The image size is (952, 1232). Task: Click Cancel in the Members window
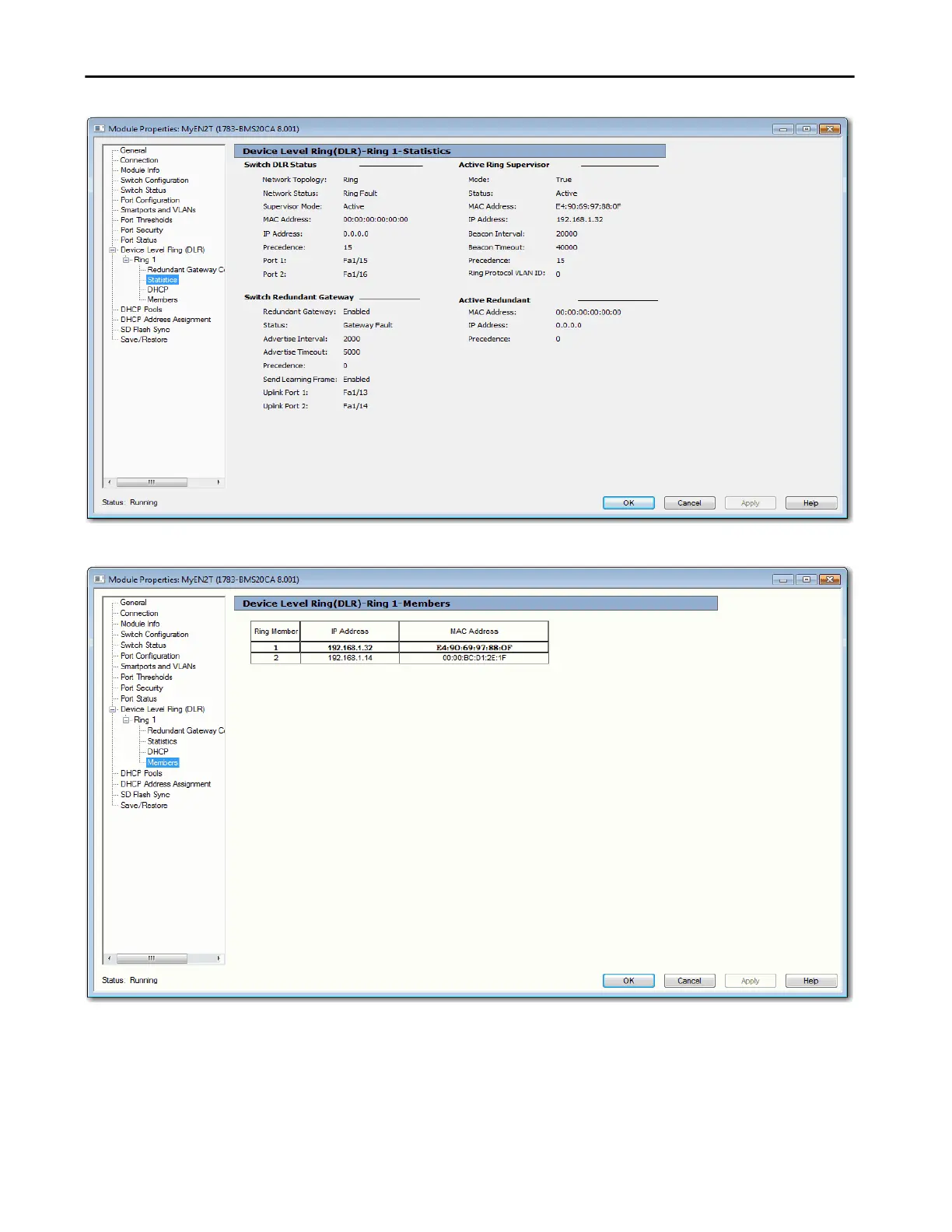click(689, 981)
